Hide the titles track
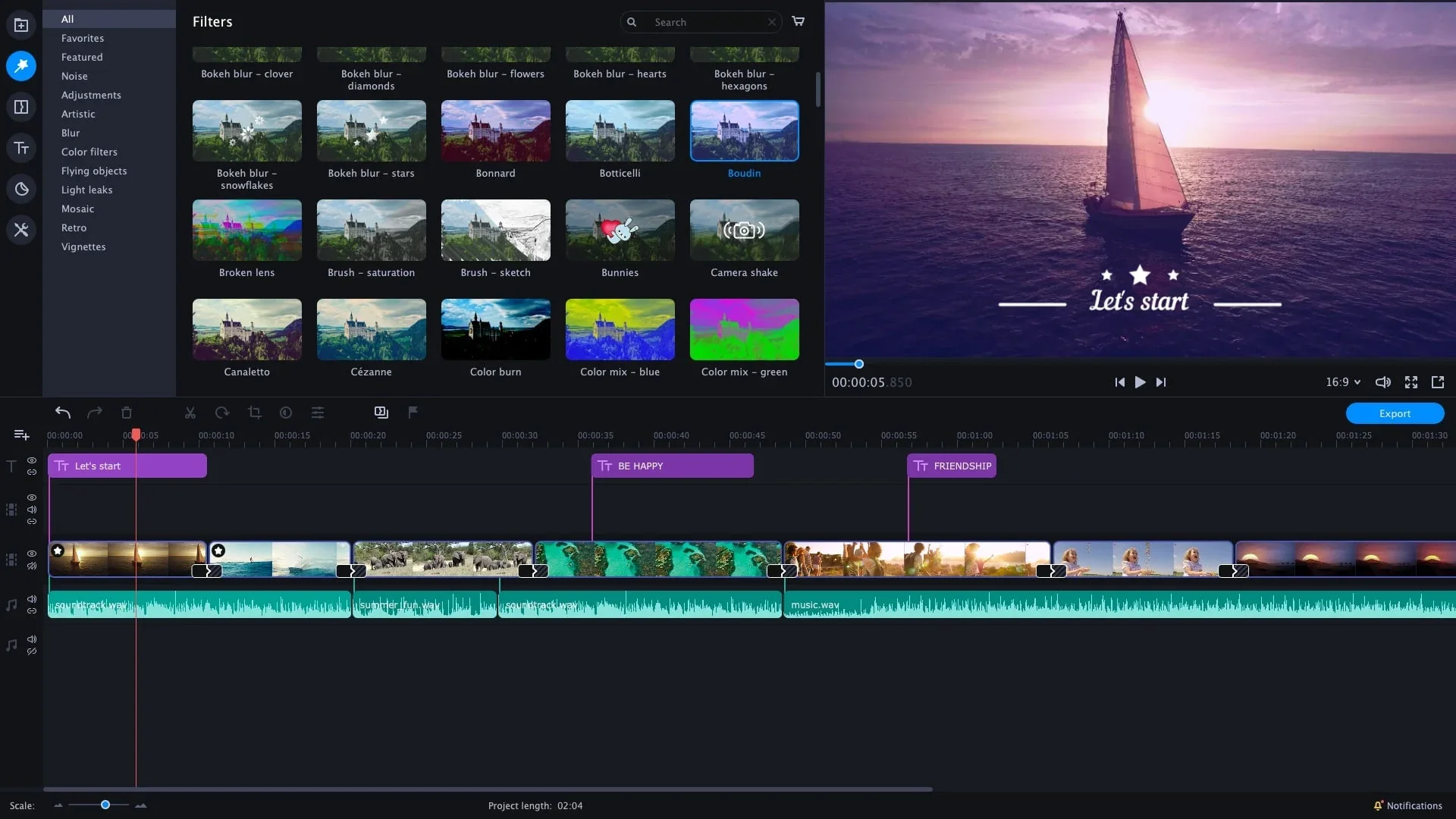 (31, 460)
